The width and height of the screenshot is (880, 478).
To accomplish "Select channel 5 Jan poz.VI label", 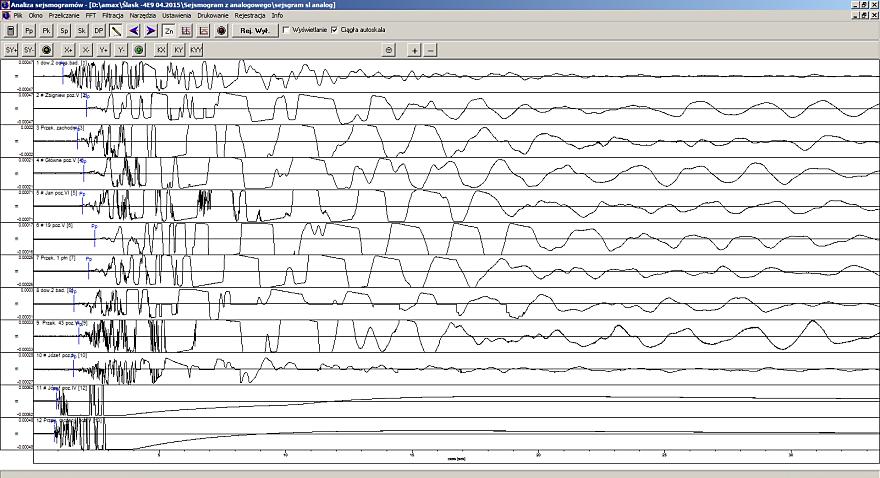I will (x=57, y=193).
